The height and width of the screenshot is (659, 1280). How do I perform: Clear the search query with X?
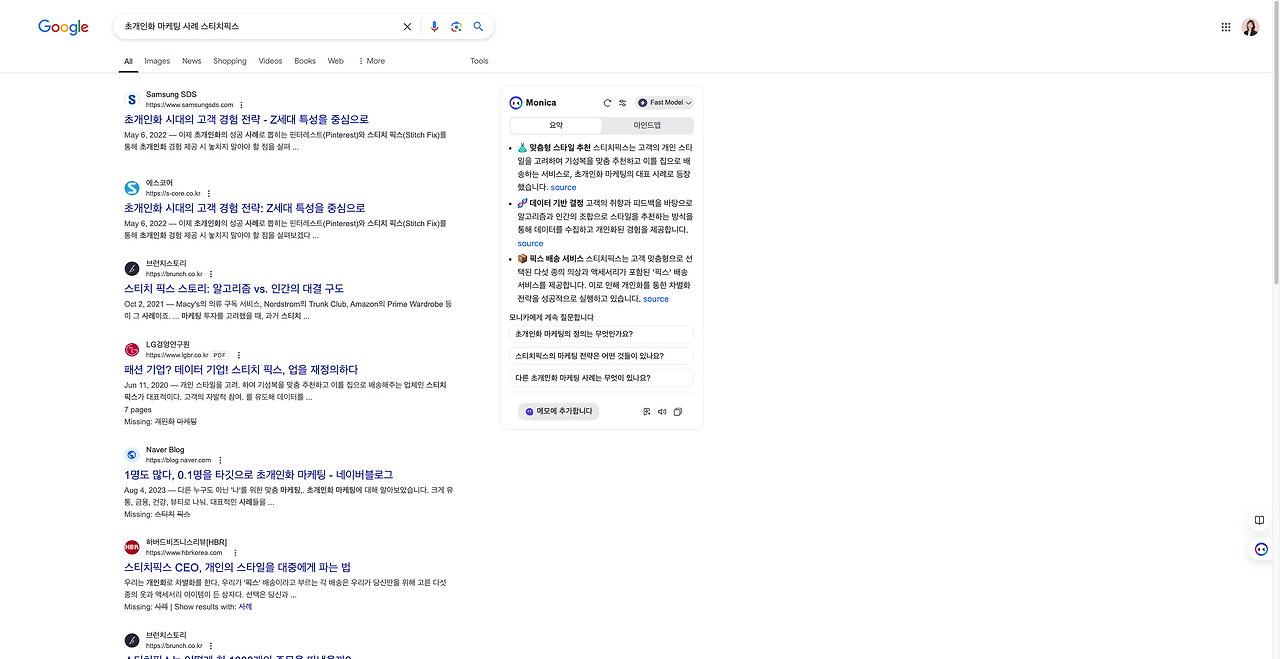coord(407,27)
